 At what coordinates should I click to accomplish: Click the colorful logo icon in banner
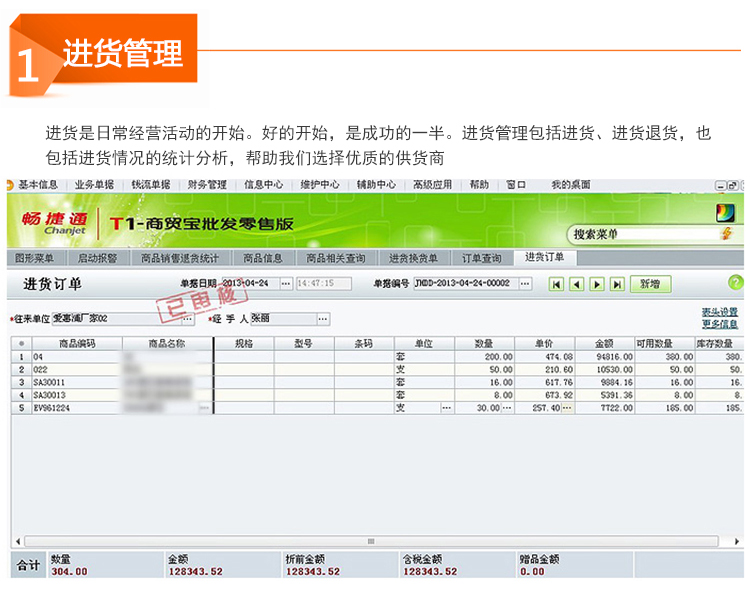tap(725, 212)
